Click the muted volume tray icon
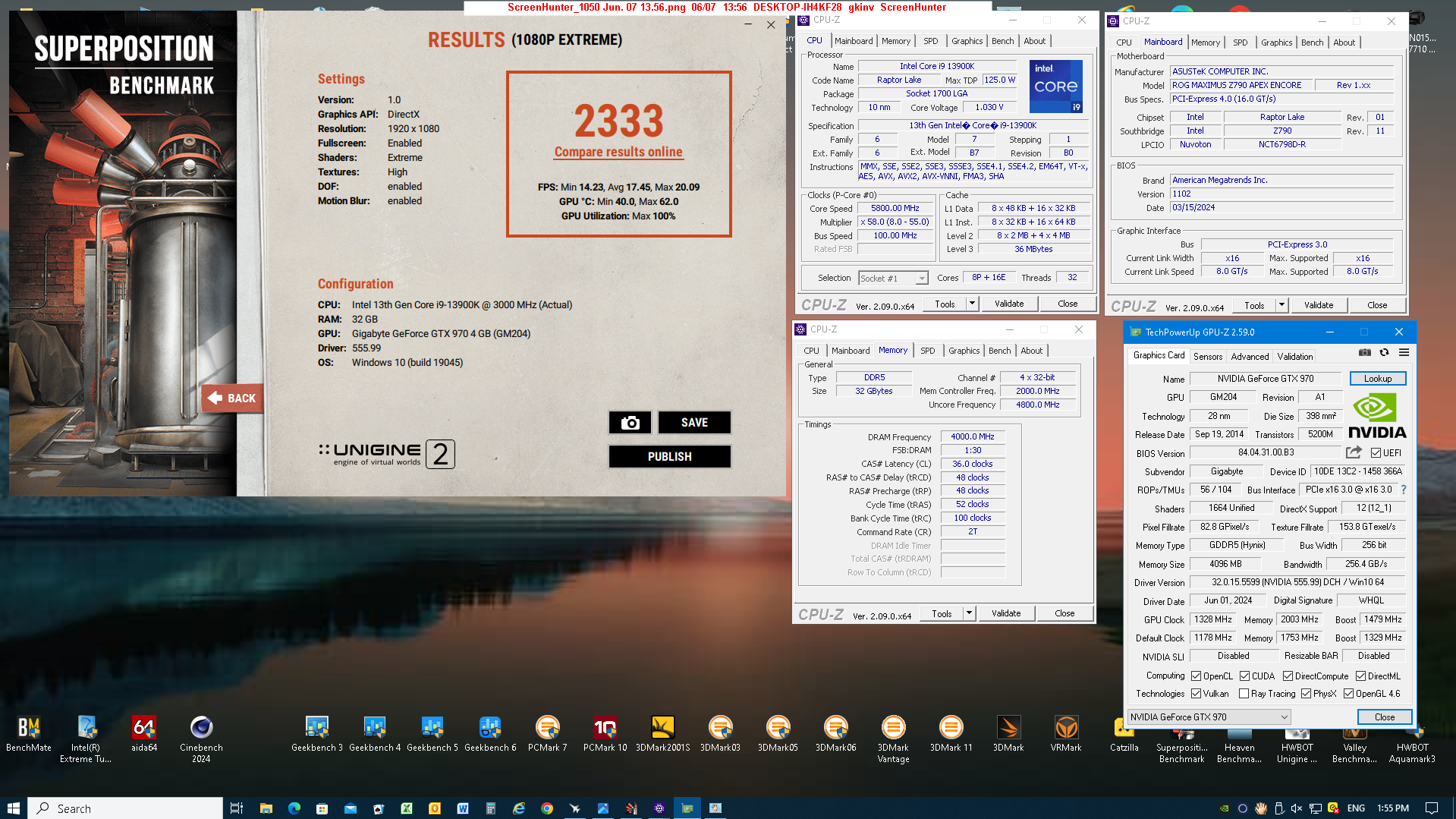The width and height of the screenshot is (1456, 819). tap(1296, 808)
